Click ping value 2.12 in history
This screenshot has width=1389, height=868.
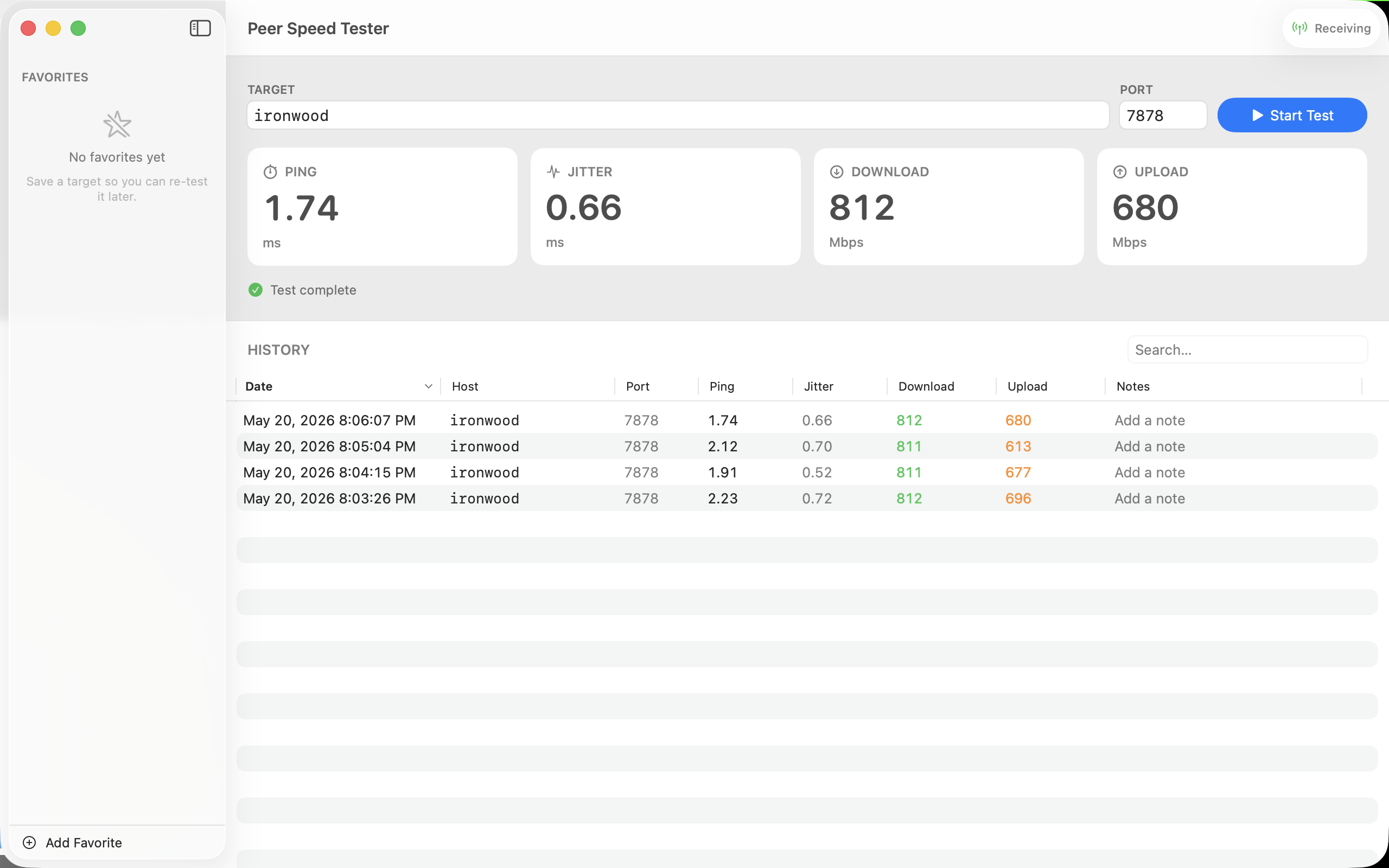[723, 446]
